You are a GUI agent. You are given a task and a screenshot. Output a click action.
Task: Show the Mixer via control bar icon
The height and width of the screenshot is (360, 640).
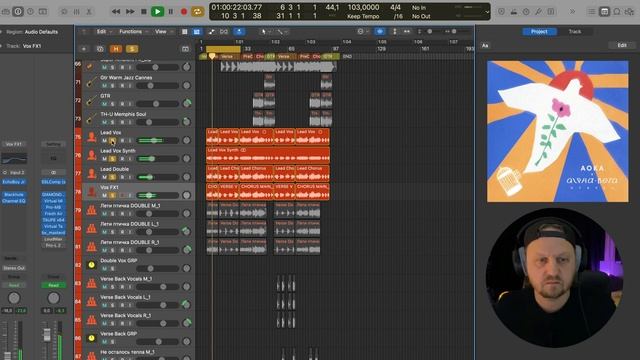(x=77, y=12)
